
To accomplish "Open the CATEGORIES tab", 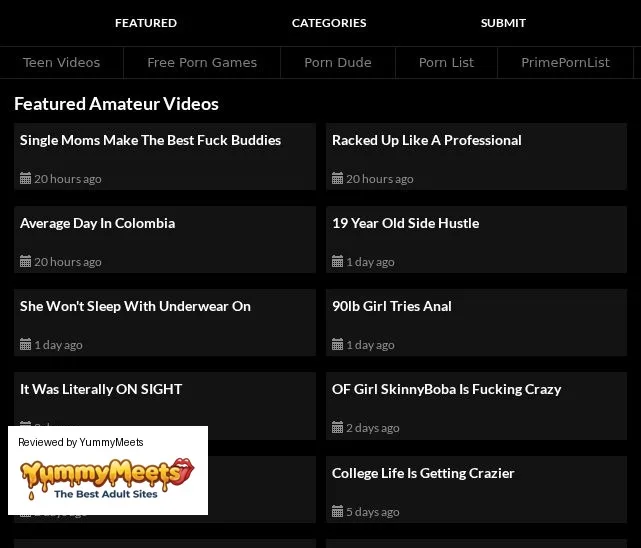I will tap(329, 23).
